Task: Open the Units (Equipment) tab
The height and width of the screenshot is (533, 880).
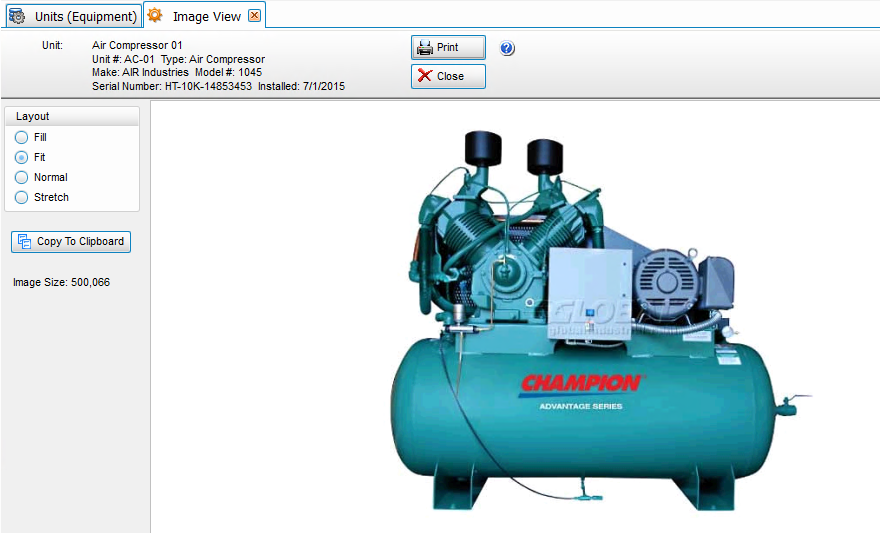Action: point(74,16)
